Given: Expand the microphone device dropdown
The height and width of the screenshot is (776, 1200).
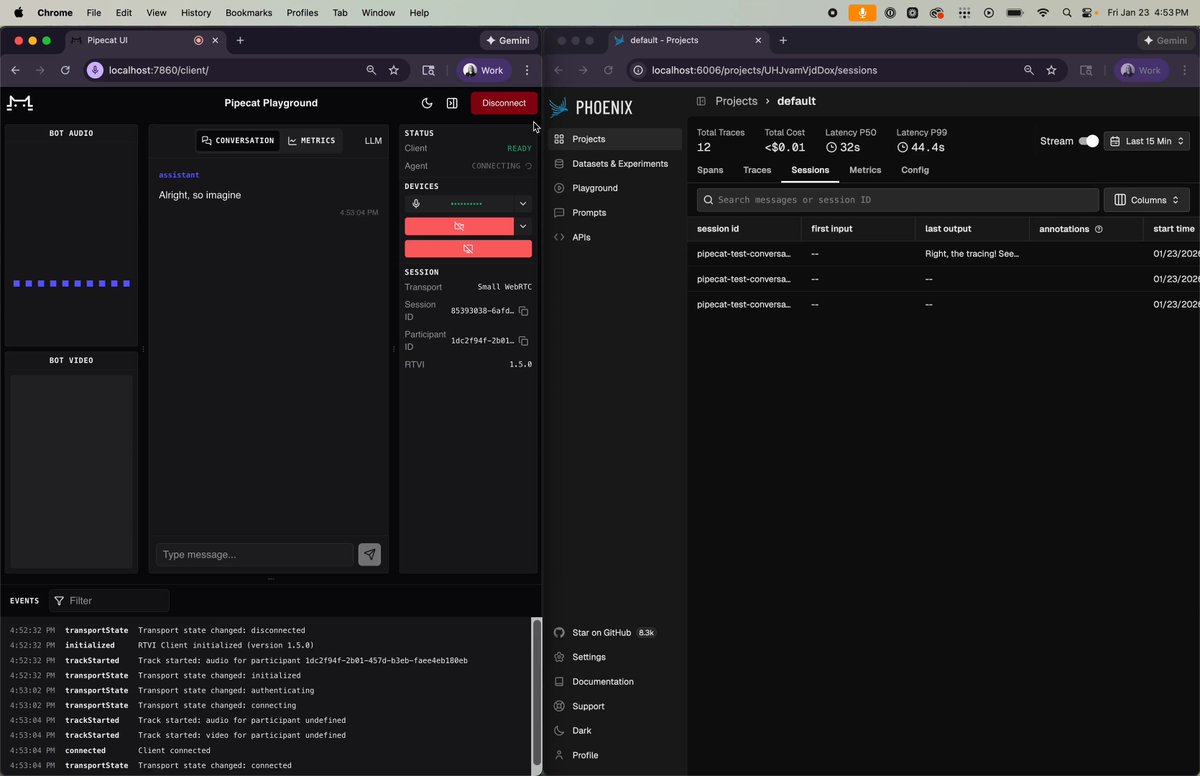Looking at the screenshot, I should 522,203.
